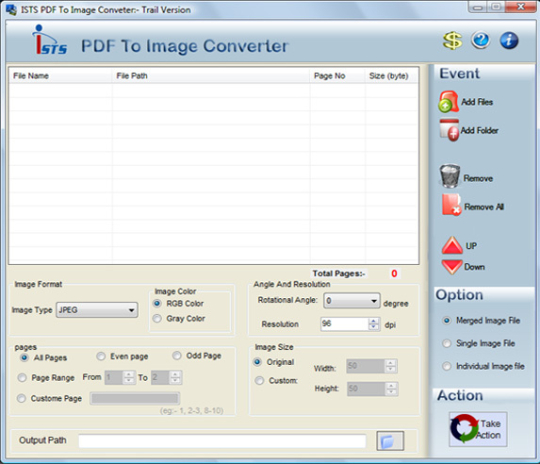
Task: Click the Add Files label
Action: (477, 102)
